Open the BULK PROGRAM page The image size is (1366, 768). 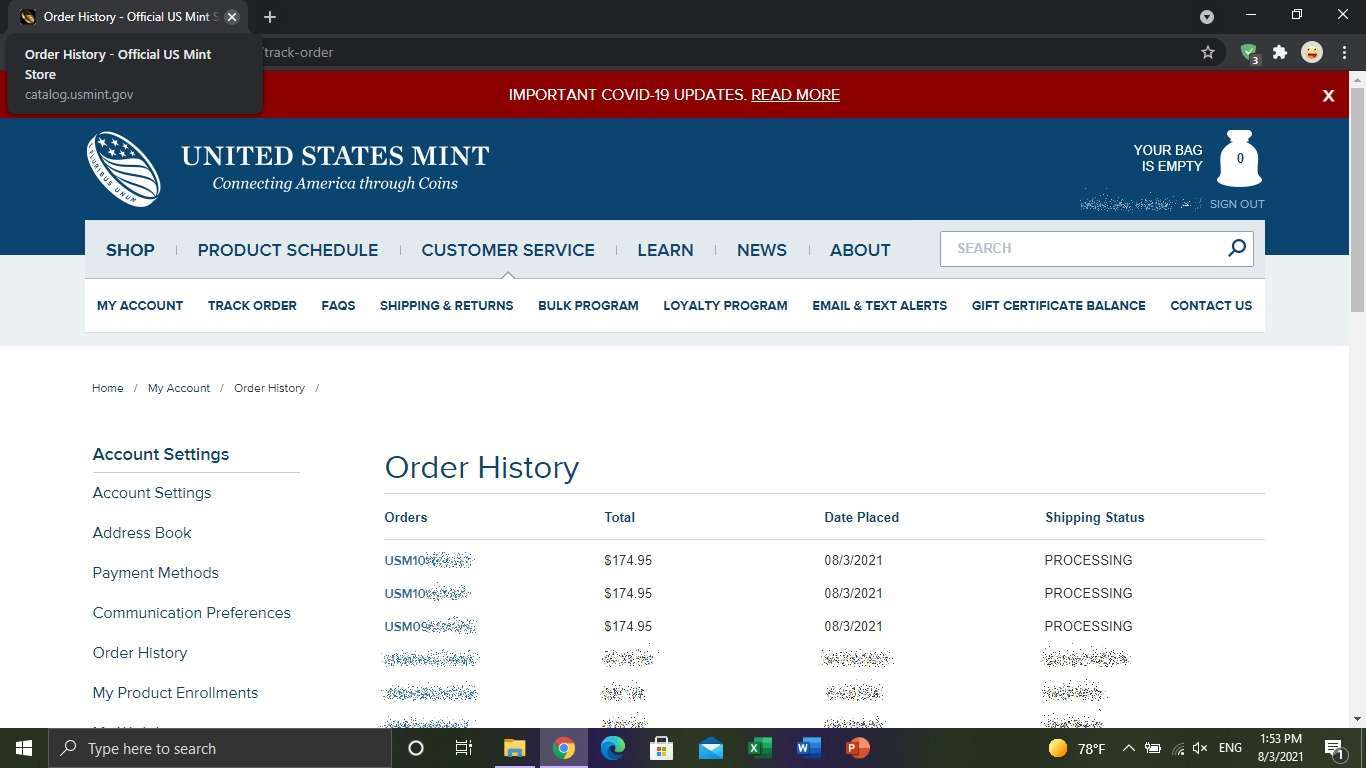click(588, 306)
